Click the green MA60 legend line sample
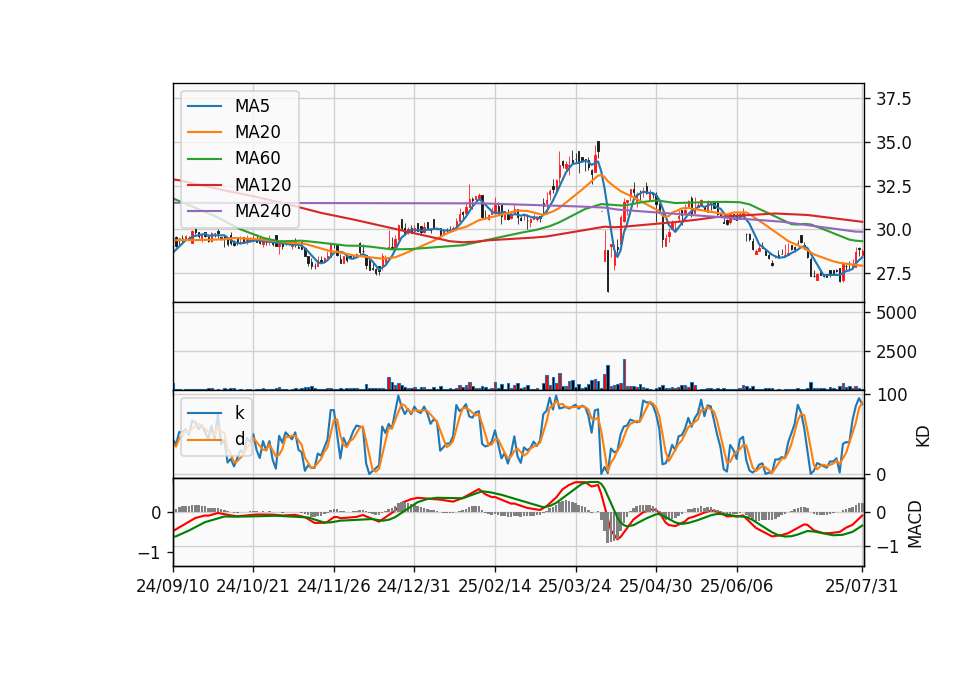Screen dimensions: 960x690 pyautogui.click(x=204, y=159)
